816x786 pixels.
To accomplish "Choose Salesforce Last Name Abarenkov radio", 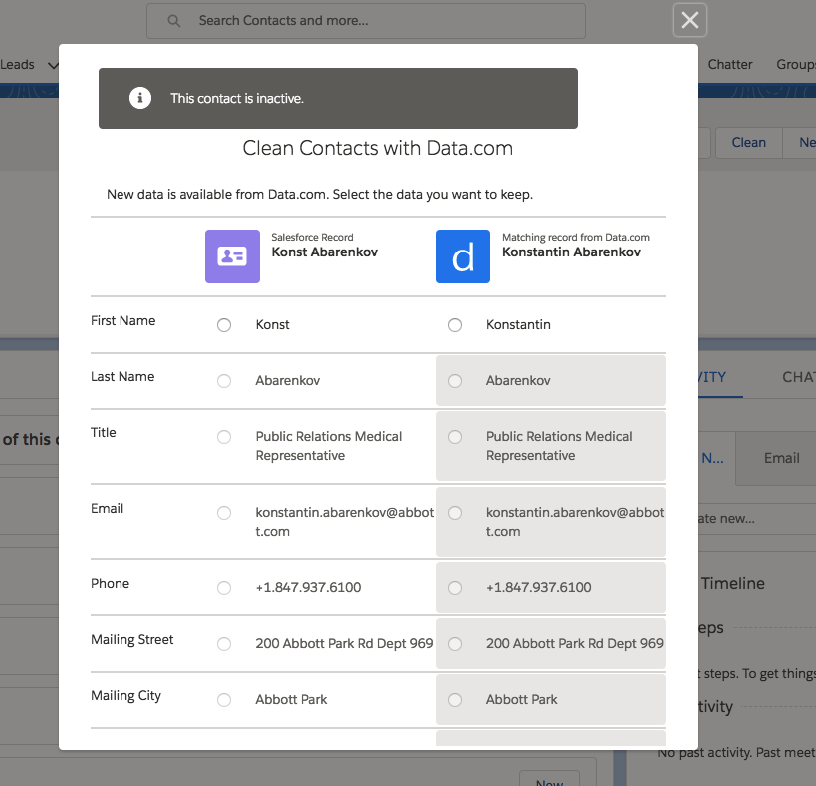I will tap(224, 381).
